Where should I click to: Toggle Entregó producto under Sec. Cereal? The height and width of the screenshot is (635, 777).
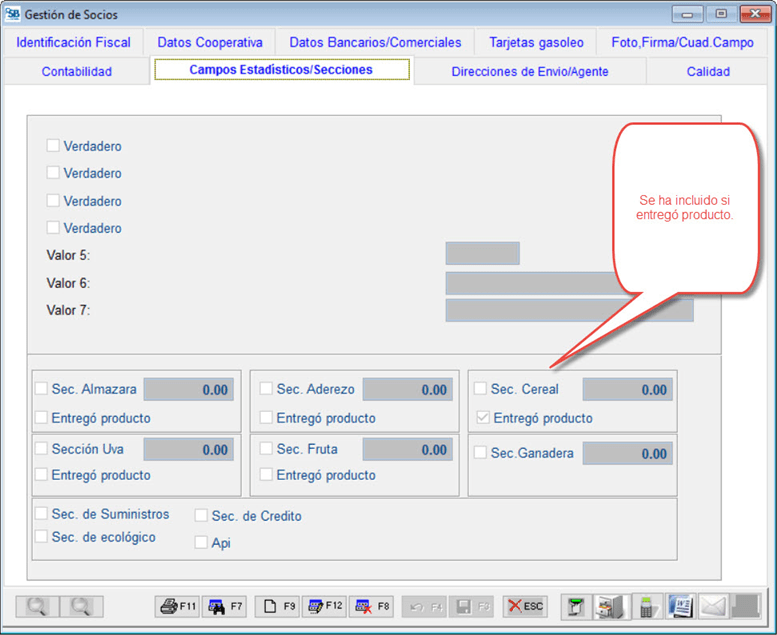[481, 418]
